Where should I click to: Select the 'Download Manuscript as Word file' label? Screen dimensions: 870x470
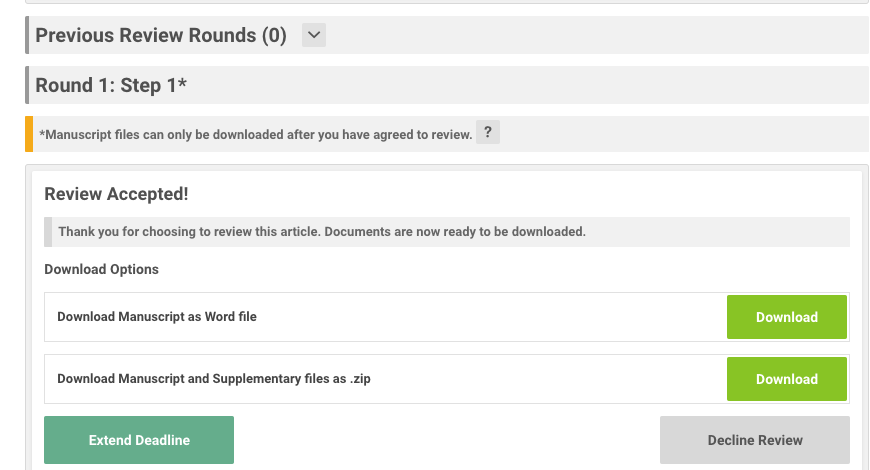click(x=157, y=317)
